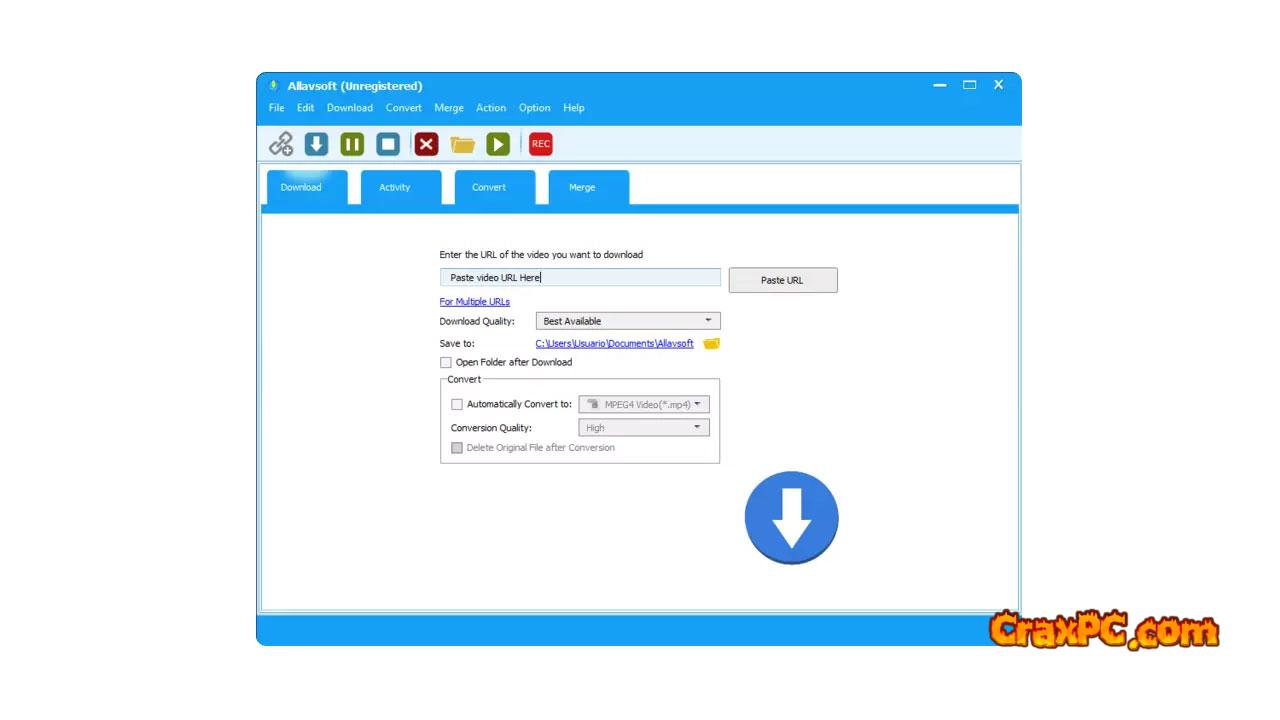Image resolution: width=1280 pixels, height=720 pixels.
Task: Browse save location with the small folder icon
Action: pyautogui.click(x=711, y=343)
